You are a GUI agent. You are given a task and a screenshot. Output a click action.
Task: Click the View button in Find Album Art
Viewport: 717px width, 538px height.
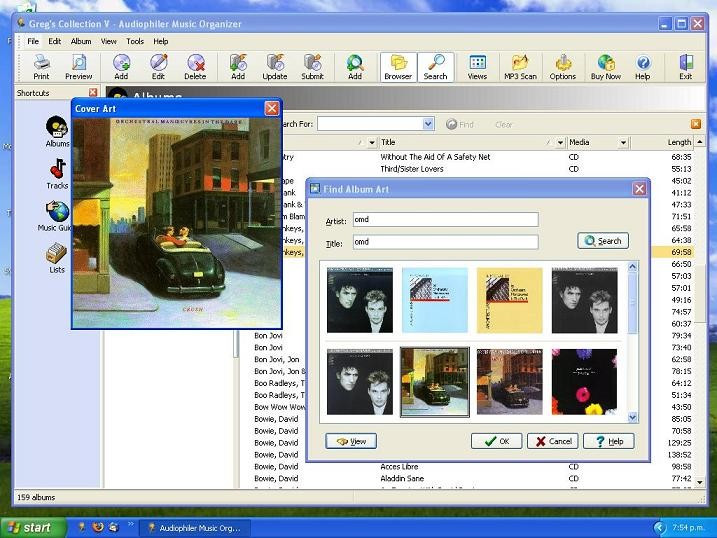351,441
